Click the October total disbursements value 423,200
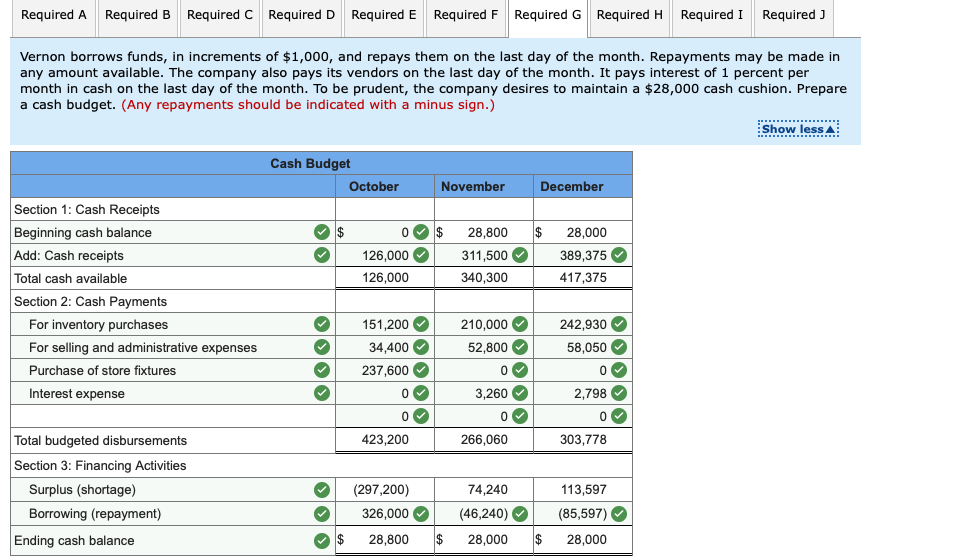 pos(385,439)
